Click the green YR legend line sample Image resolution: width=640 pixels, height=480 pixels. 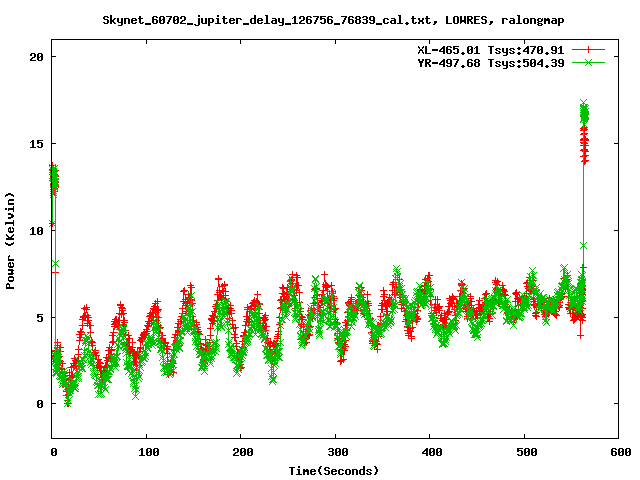point(588,62)
